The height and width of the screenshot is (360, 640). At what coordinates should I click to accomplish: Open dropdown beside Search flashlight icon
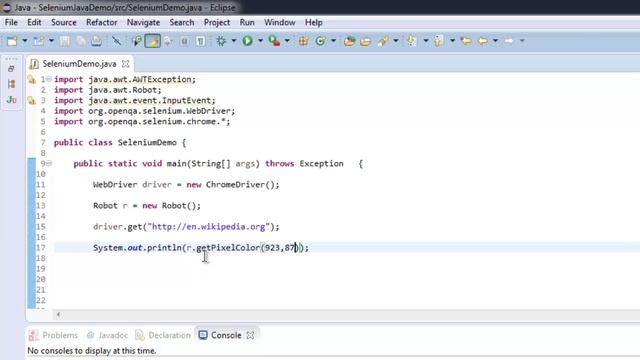[396, 41]
